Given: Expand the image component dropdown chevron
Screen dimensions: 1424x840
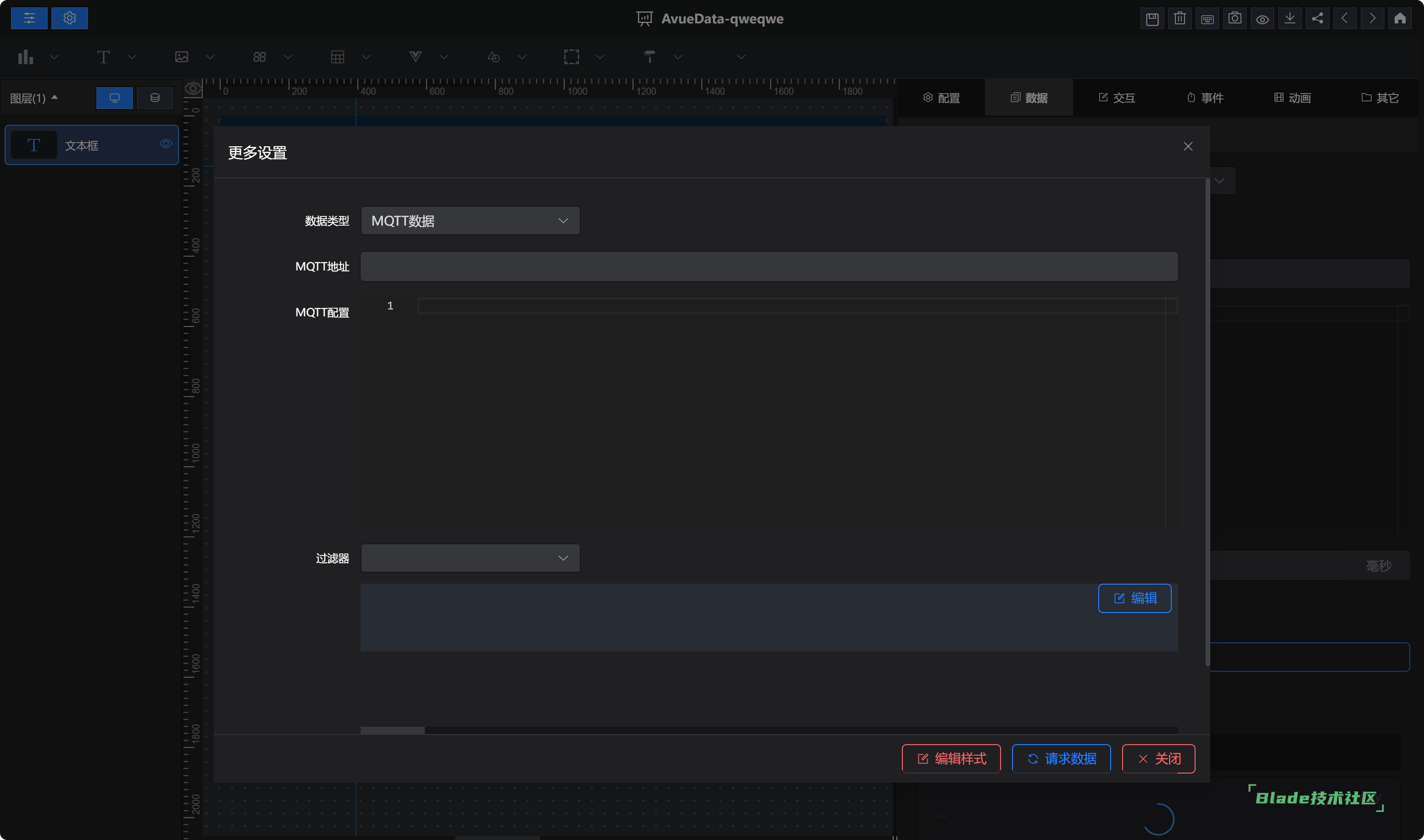Looking at the screenshot, I should point(210,56).
